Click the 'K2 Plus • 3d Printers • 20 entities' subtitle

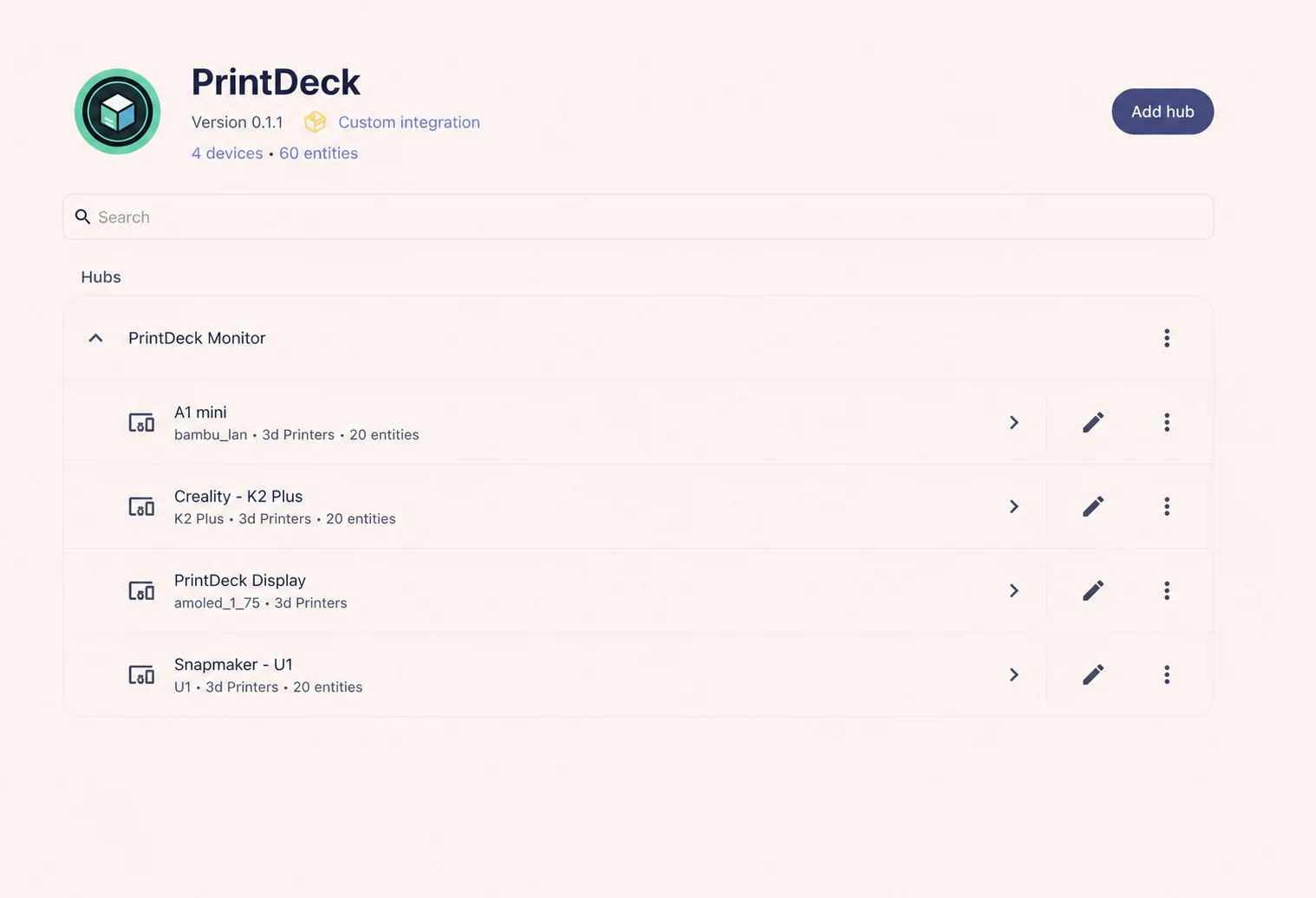coord(285,519)
